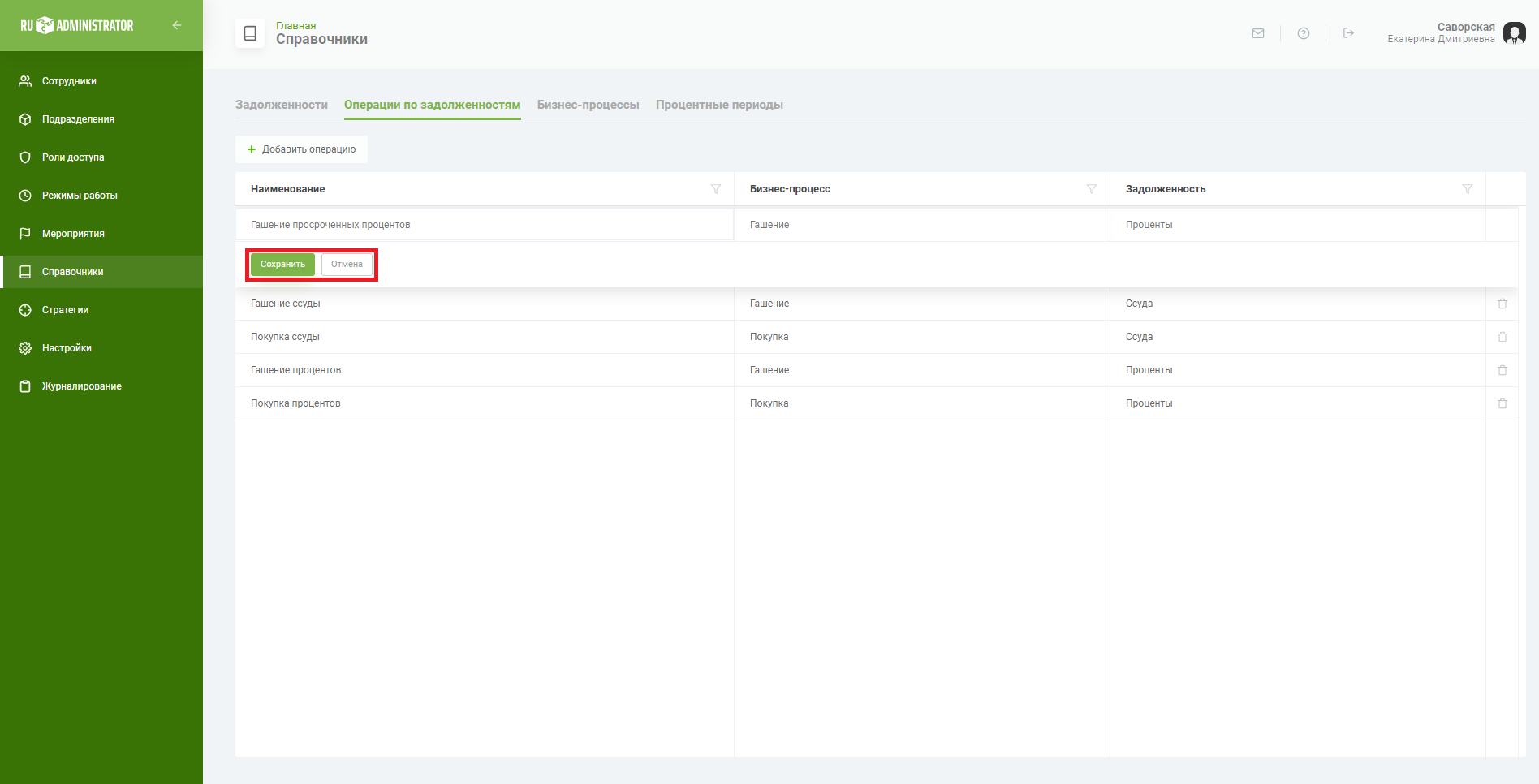Click the Отмена button

coord(347,265)
